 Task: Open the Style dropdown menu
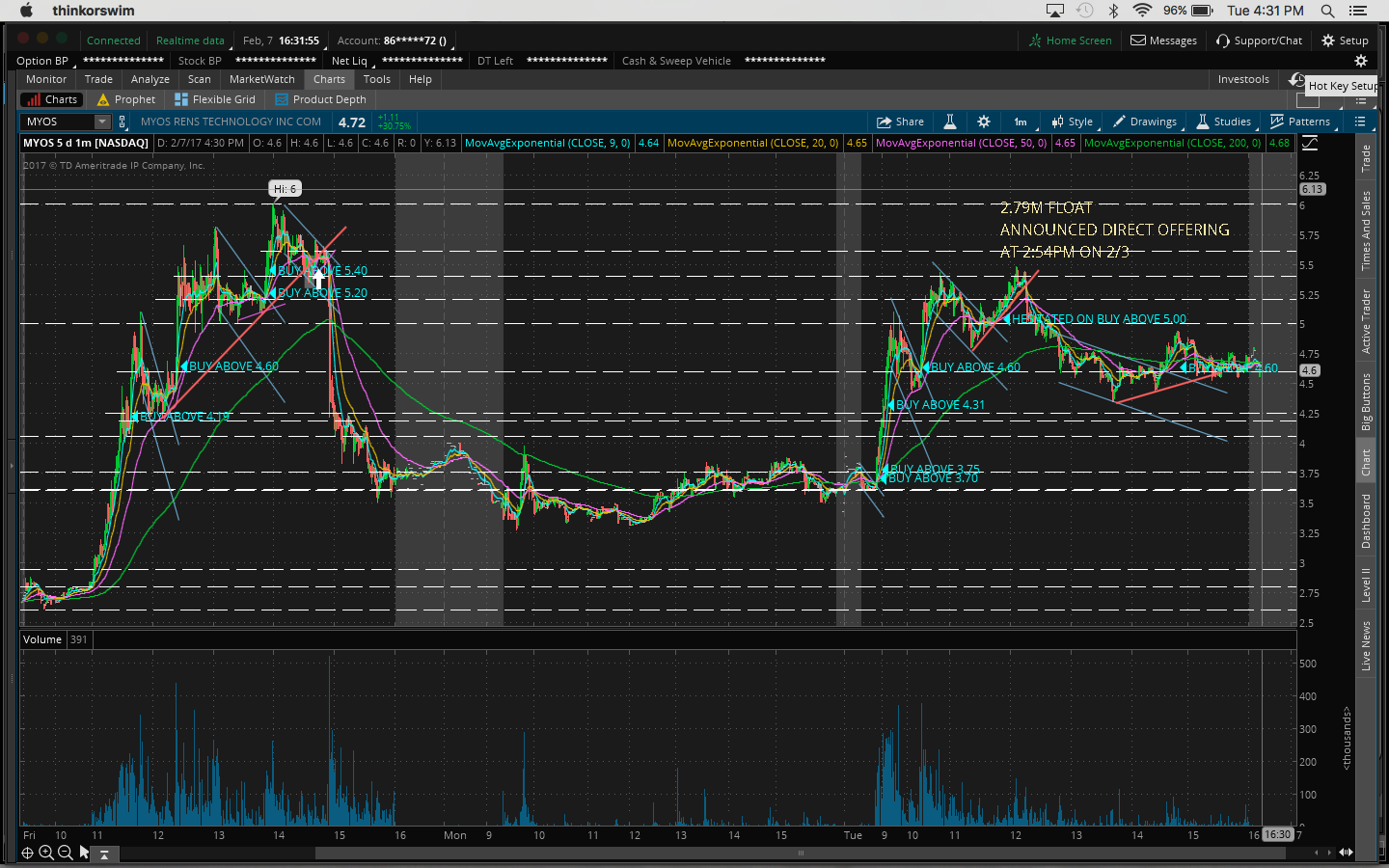[1073, 122]
